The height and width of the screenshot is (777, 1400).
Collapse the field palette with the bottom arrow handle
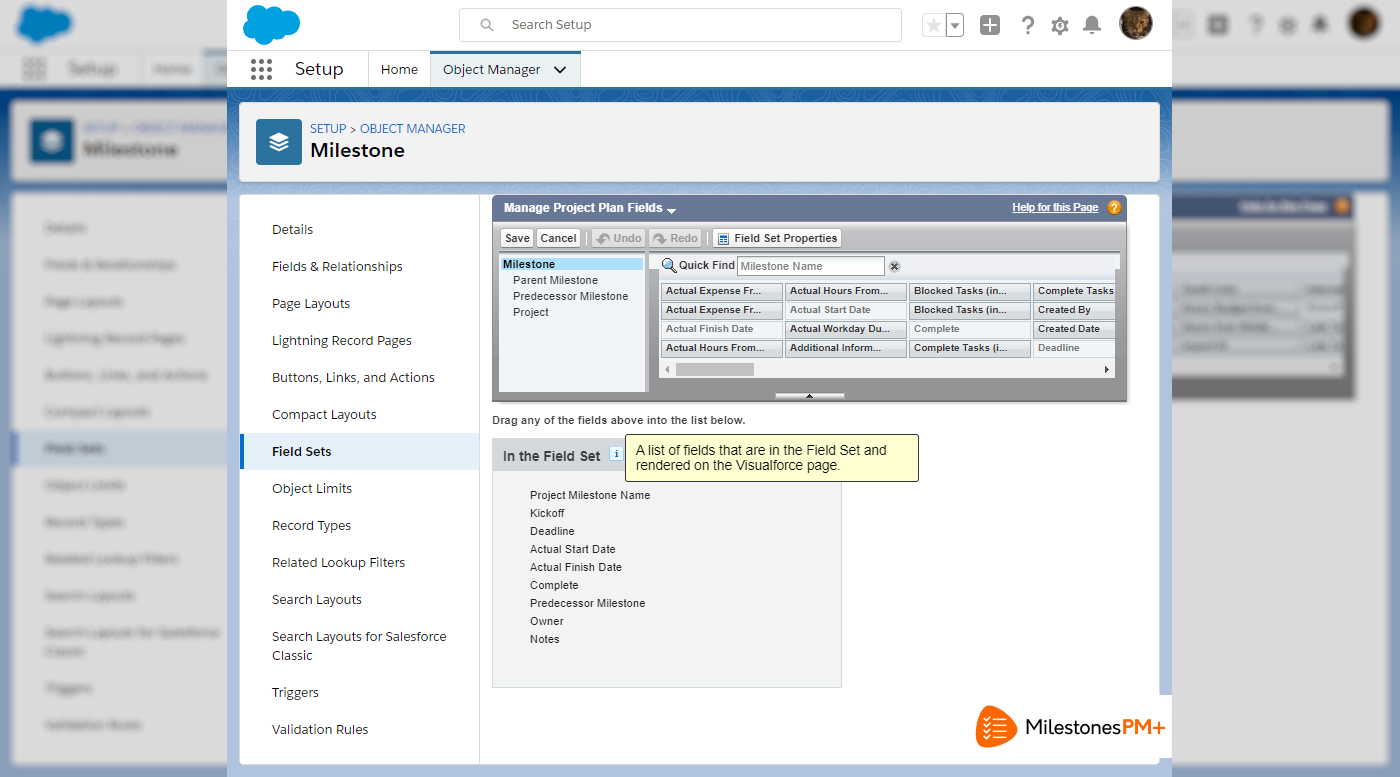click(810, 396)
